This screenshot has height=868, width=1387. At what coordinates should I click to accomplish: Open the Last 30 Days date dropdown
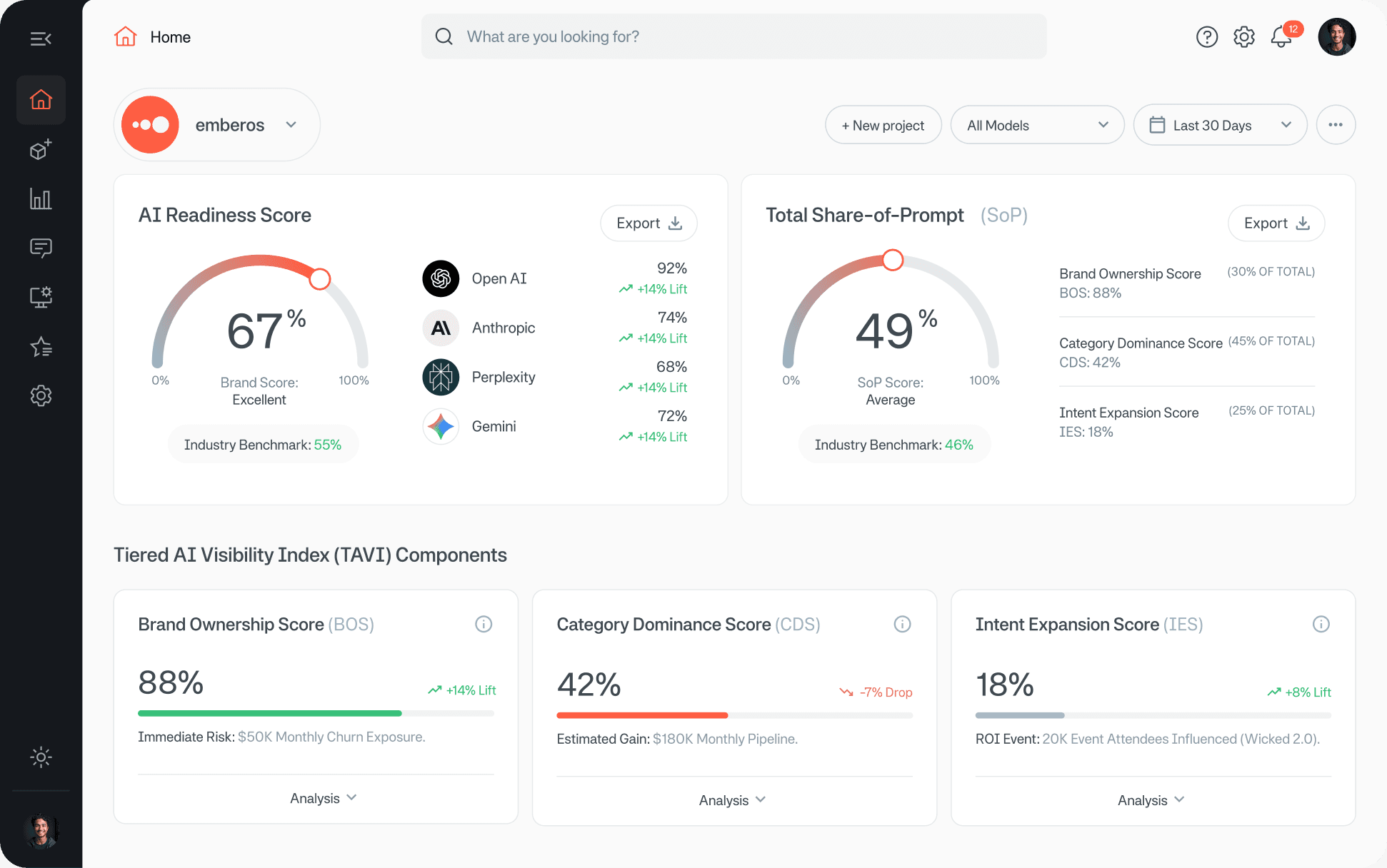coord(1220,126)
